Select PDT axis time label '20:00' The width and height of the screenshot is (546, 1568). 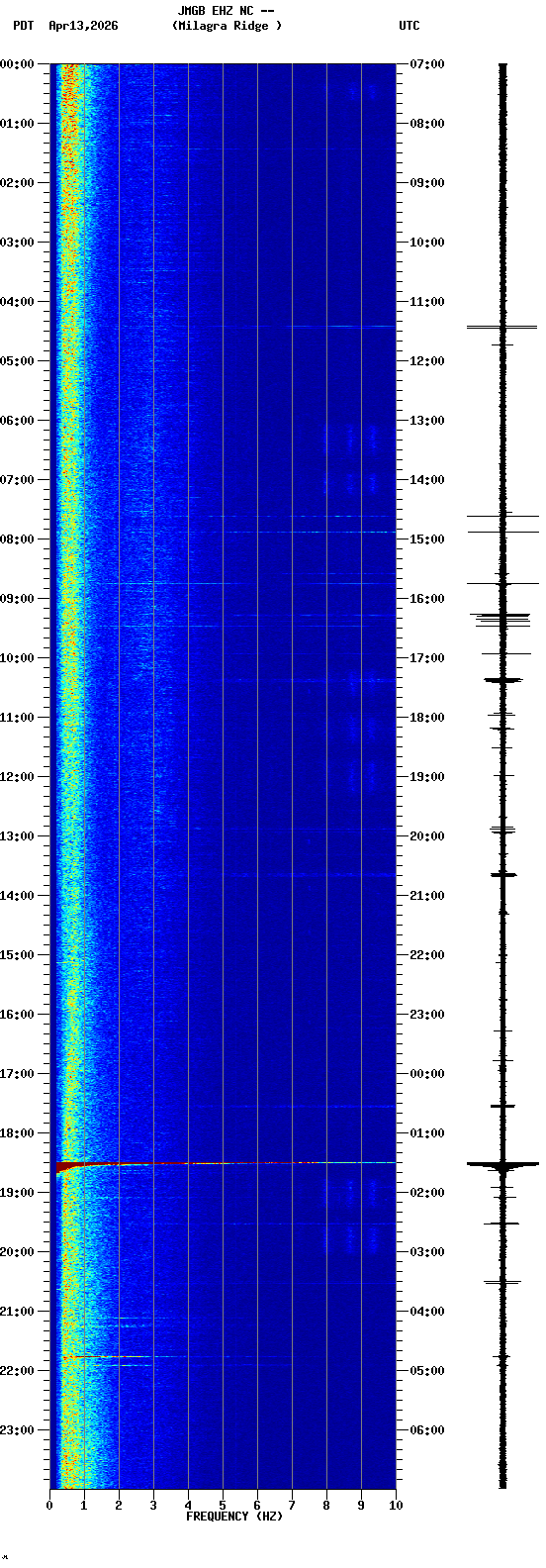[x=17, y=1252]
